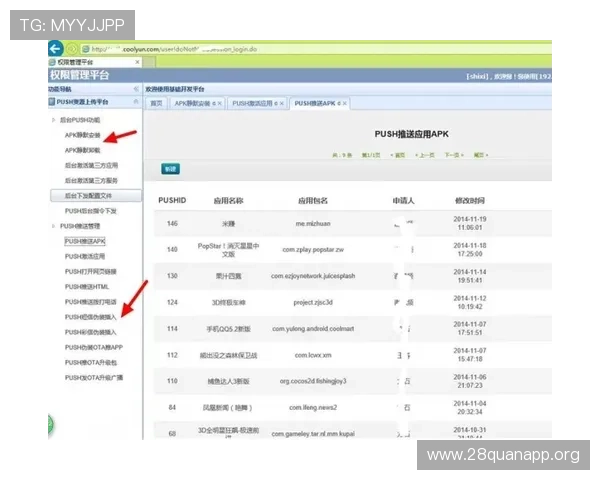Open the PUSH OTA升级广播 tree item
The width and height of the screenshot is (600, 480).
click(94, 378)
